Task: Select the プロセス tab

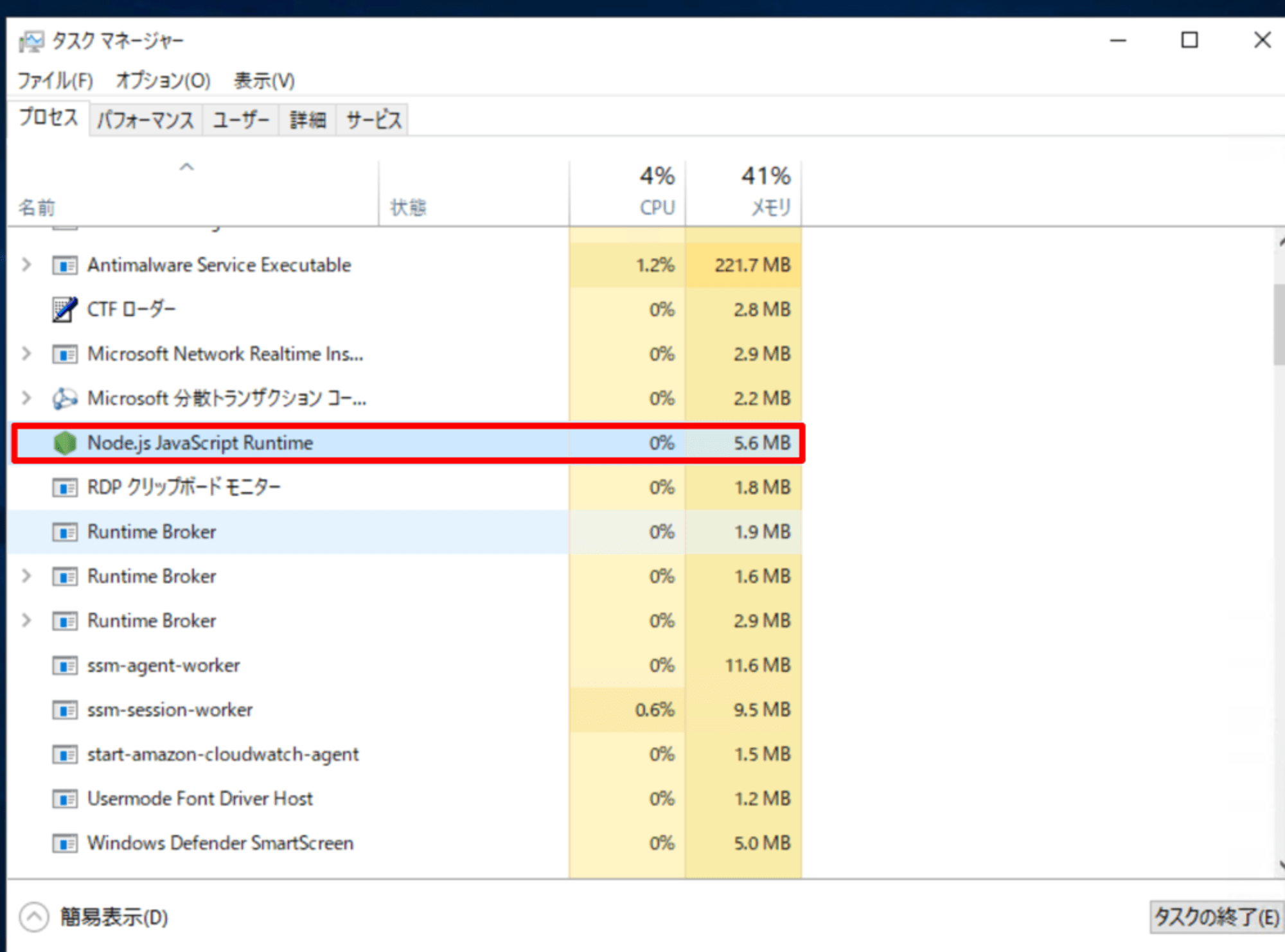Action: (49, 118)
